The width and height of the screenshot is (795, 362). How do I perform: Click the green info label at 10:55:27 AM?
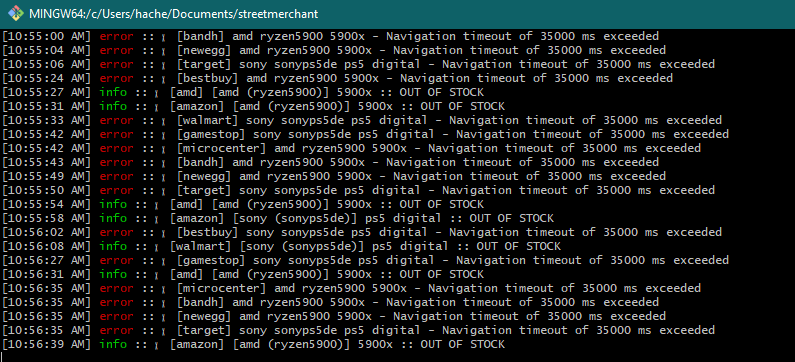(113, 92)
